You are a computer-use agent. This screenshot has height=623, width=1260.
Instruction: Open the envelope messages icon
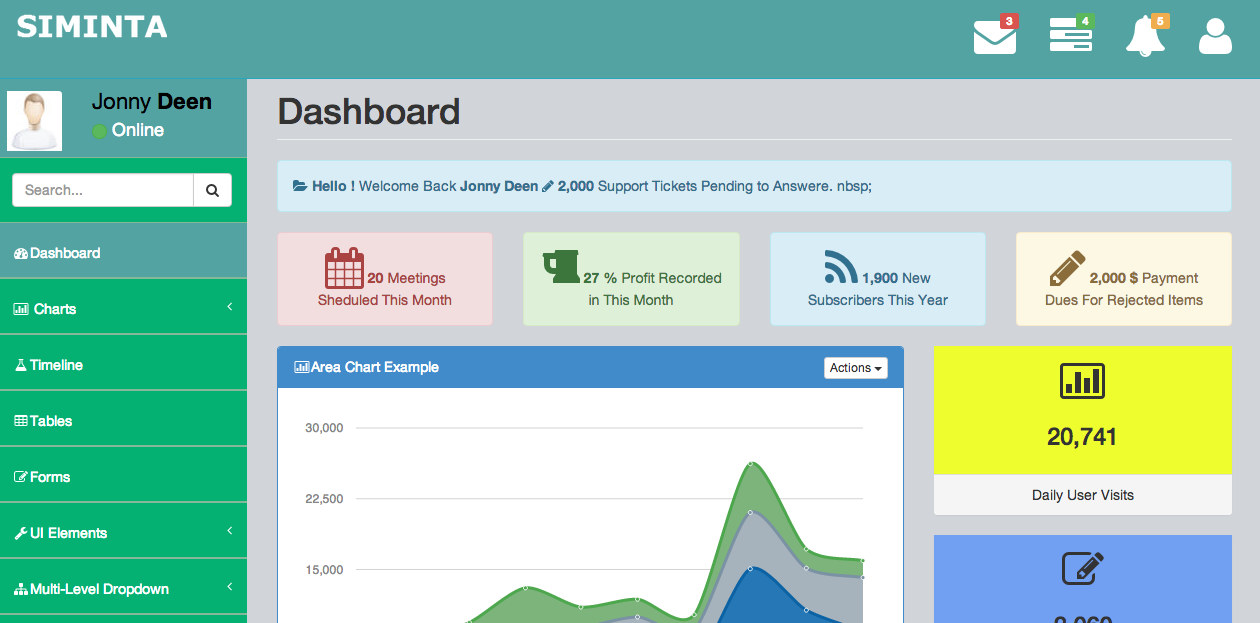(994, 37)
